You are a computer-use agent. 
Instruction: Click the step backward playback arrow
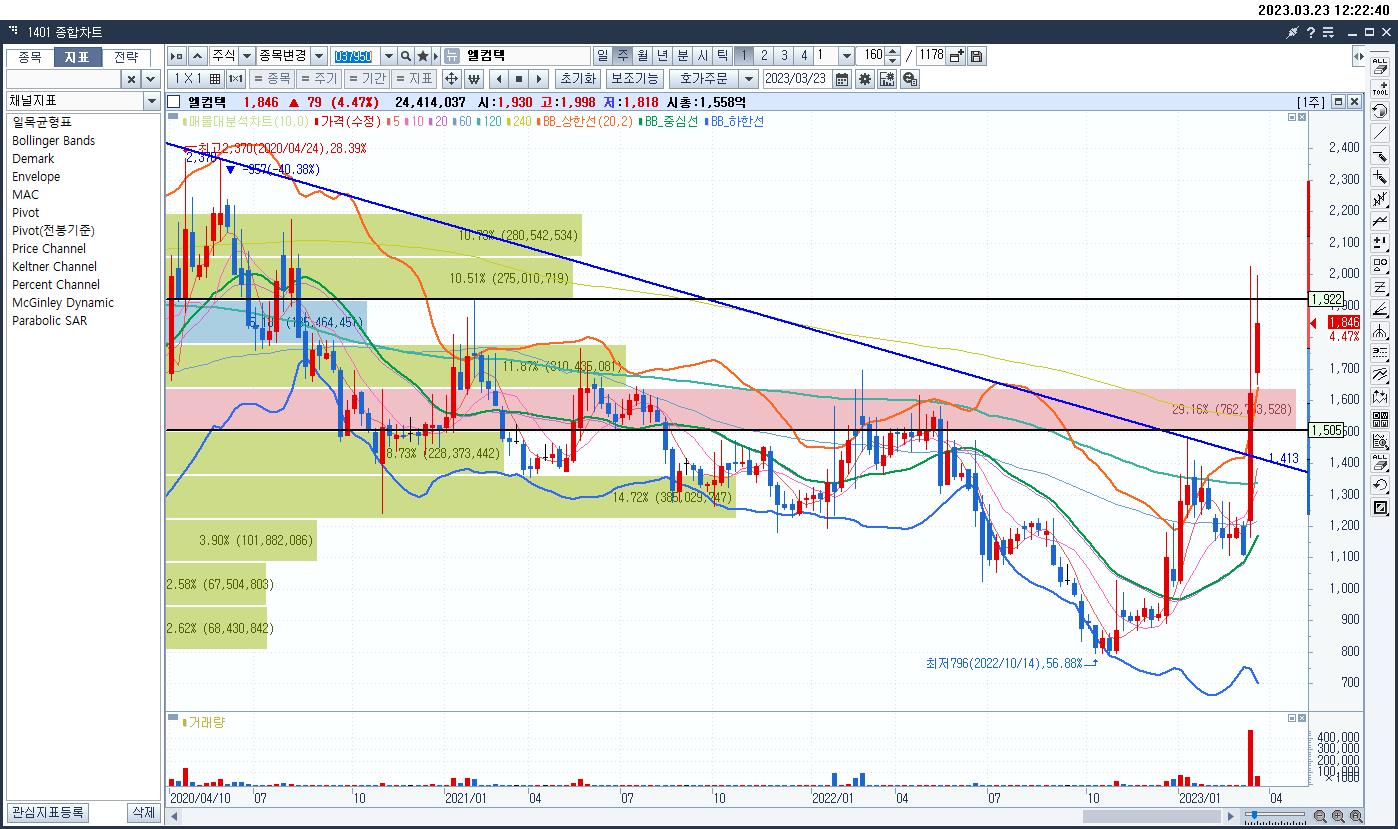pyautogui.click(x=499, y=79)
